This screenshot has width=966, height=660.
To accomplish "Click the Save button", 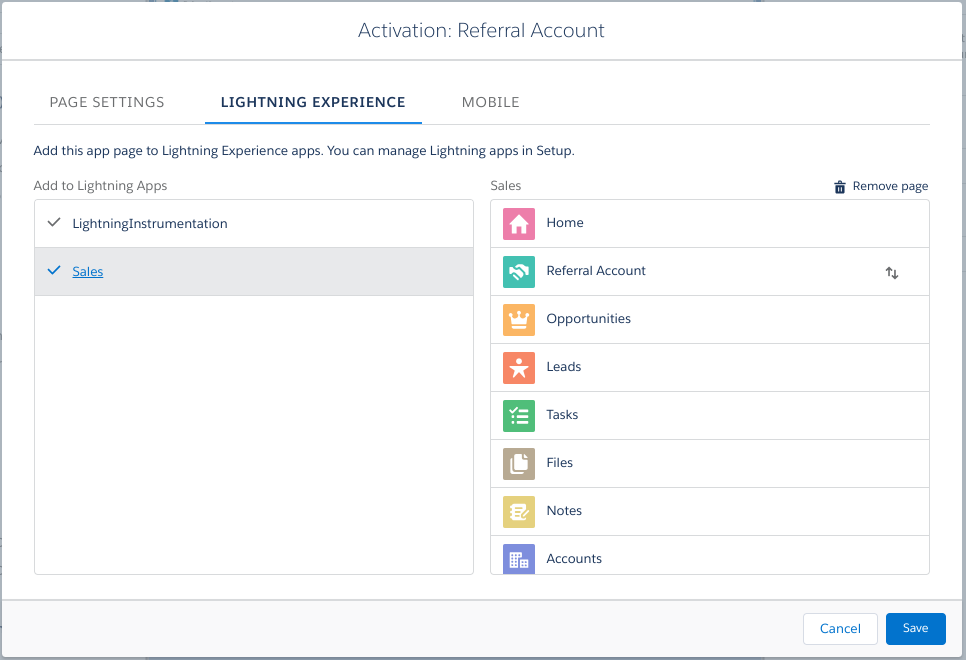I will coord(915,628).
